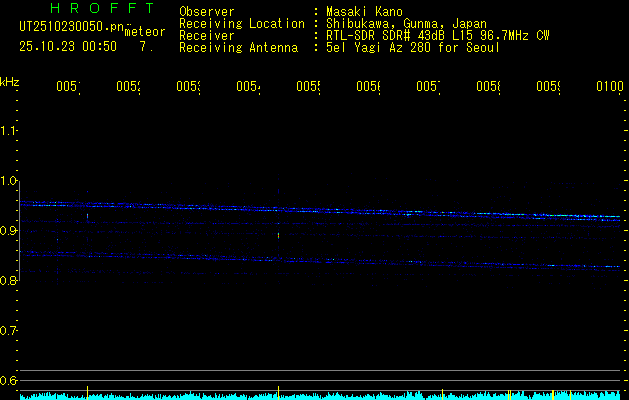Screen dimensions: 629x400
Task: Click the 0.8 kHz frequency axis label
Action: point(8,281)
